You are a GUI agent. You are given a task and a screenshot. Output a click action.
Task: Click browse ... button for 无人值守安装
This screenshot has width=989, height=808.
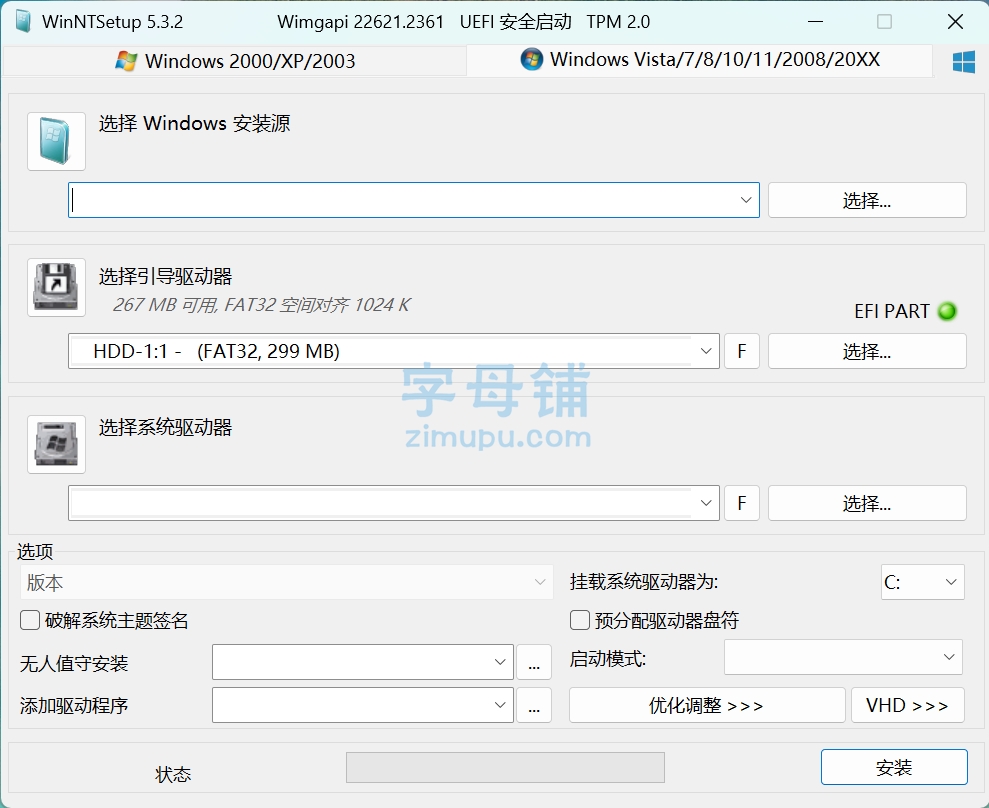(x=534, y=662)
